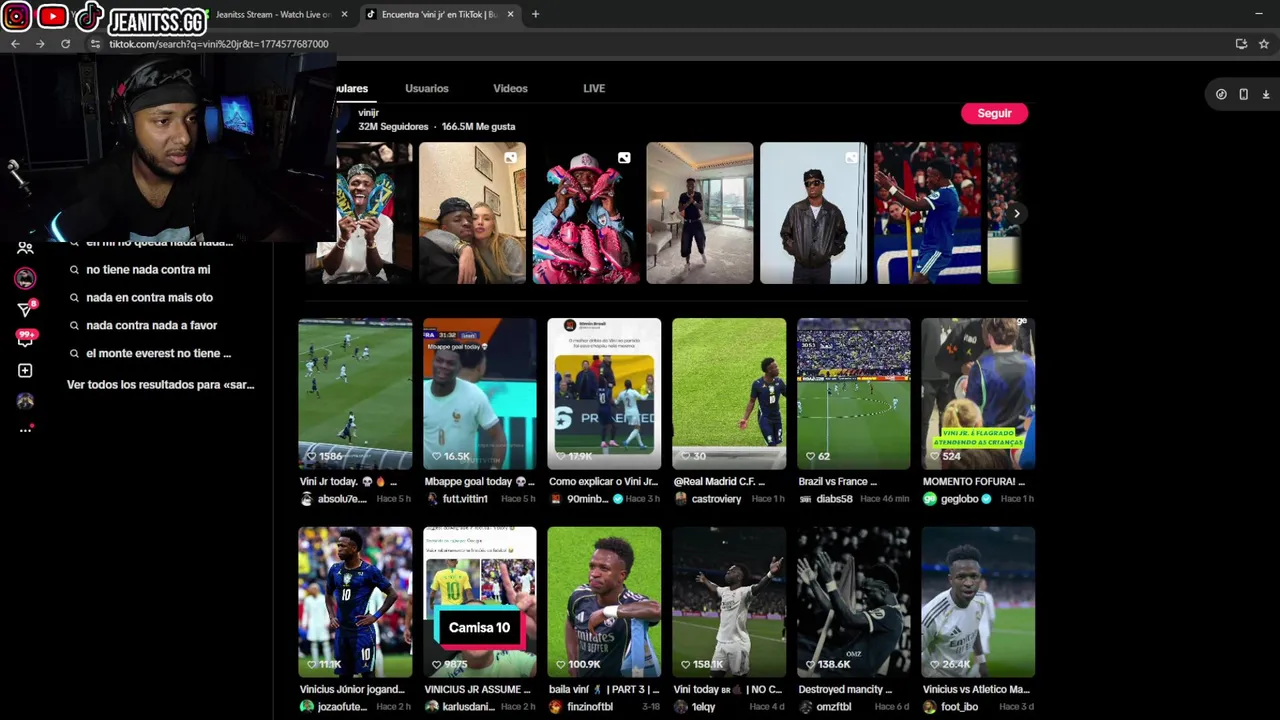1280x720 pixels.
Task: Open 'Como explicar o Vini Jr...' video
Action: 604,394
